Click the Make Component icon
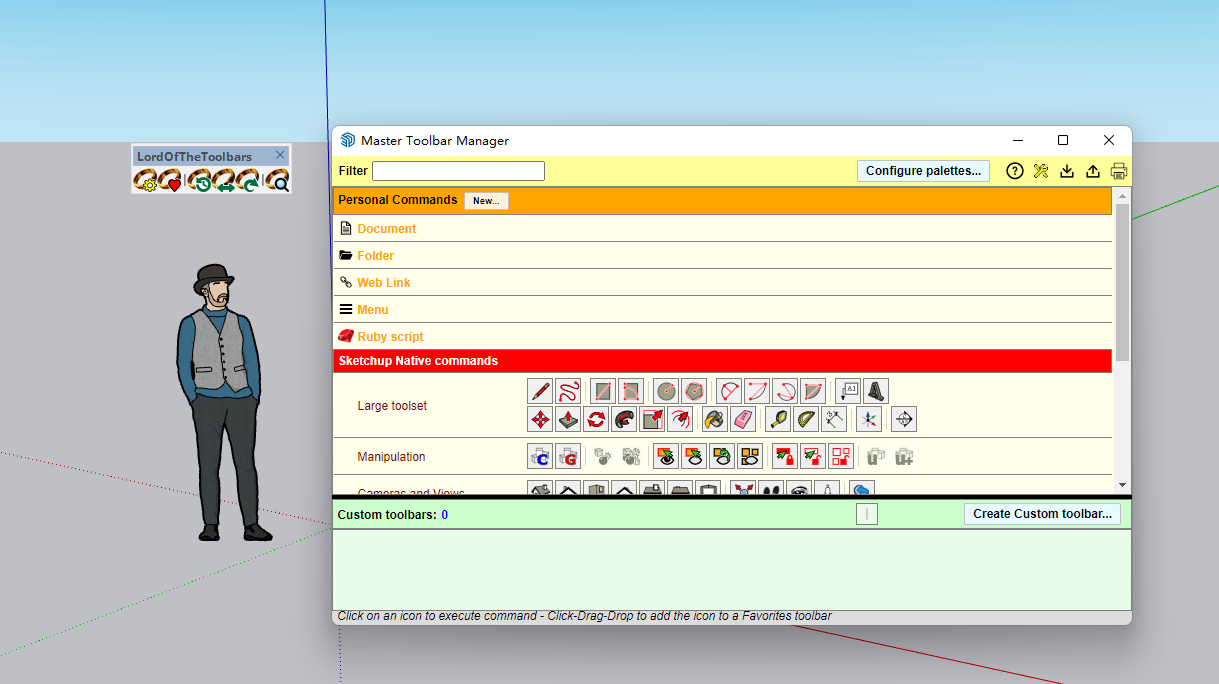The image size is (1219, 684). coord(540,457)
